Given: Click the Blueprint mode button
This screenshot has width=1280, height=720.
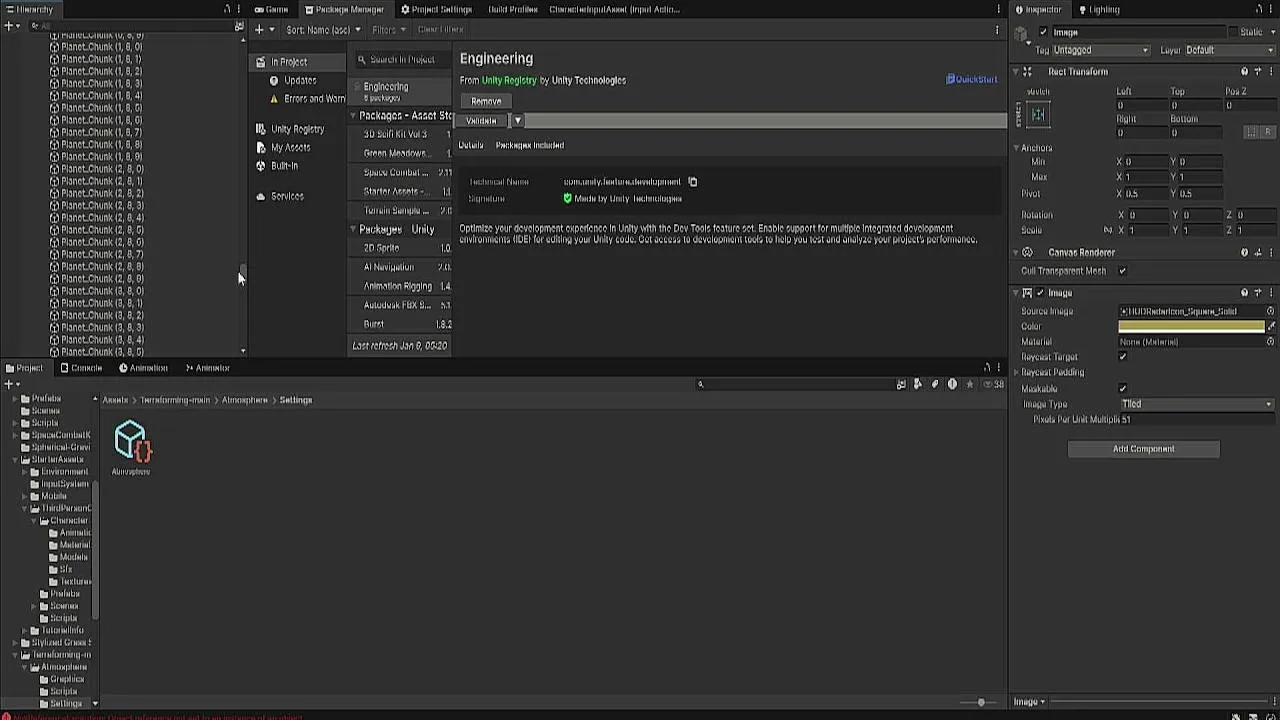Looking at the screenshot, I should 1251,132.
